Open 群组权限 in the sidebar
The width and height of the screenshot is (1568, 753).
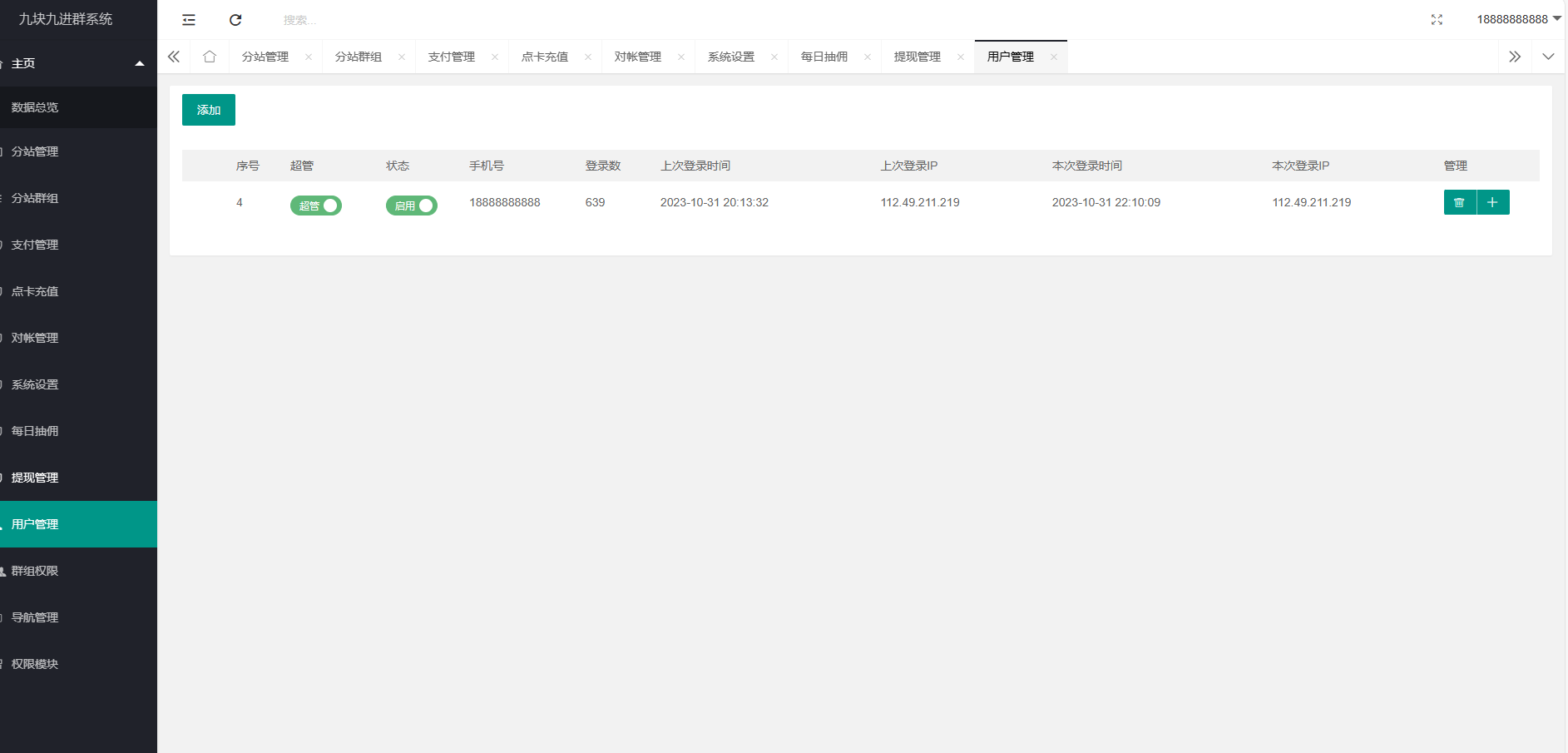coord(35,571)
